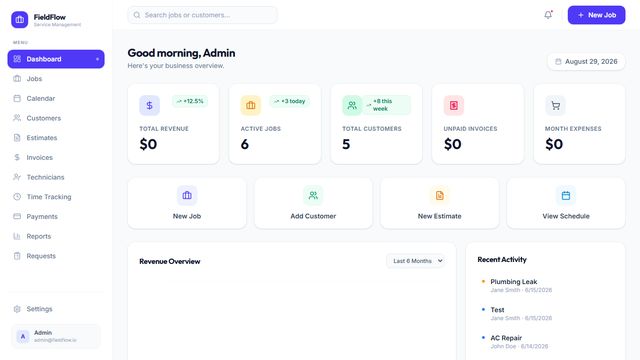Click the Total Customers value 5
This screenshot has width=640, height=360.
pyautogui.click(x=346, y=144)
